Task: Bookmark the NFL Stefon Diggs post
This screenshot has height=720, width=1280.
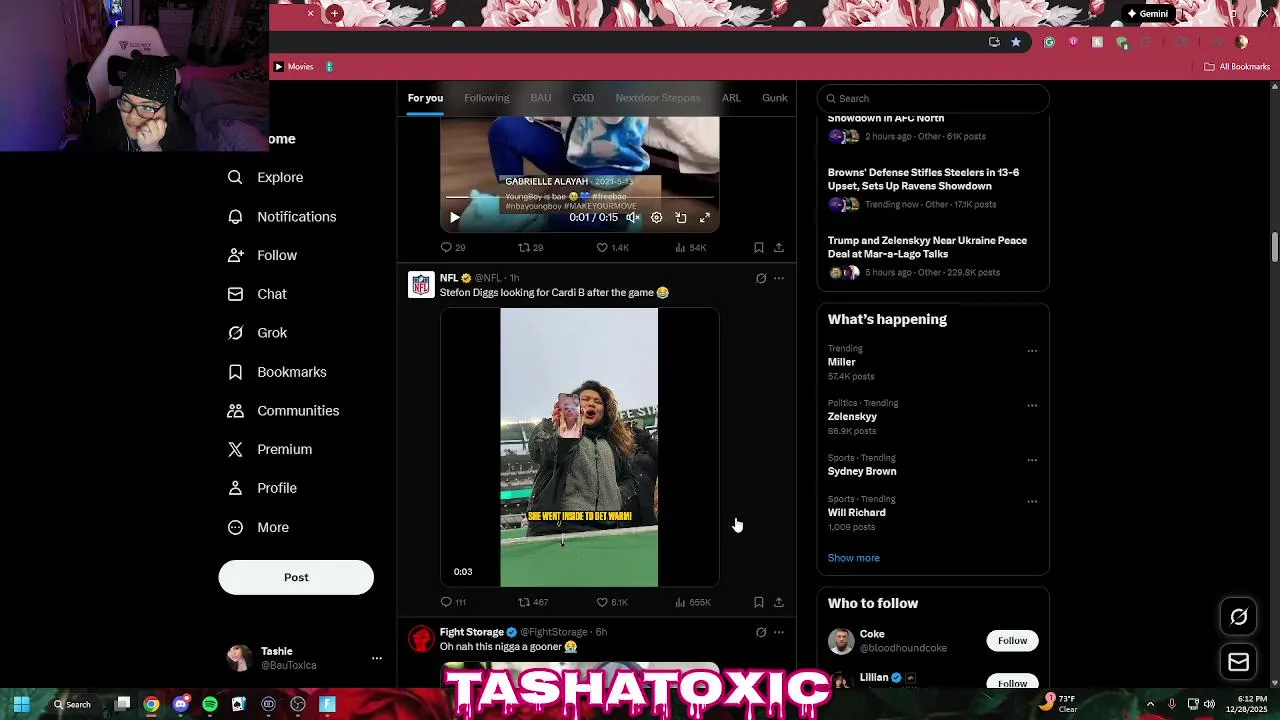Action: [759, 602]
